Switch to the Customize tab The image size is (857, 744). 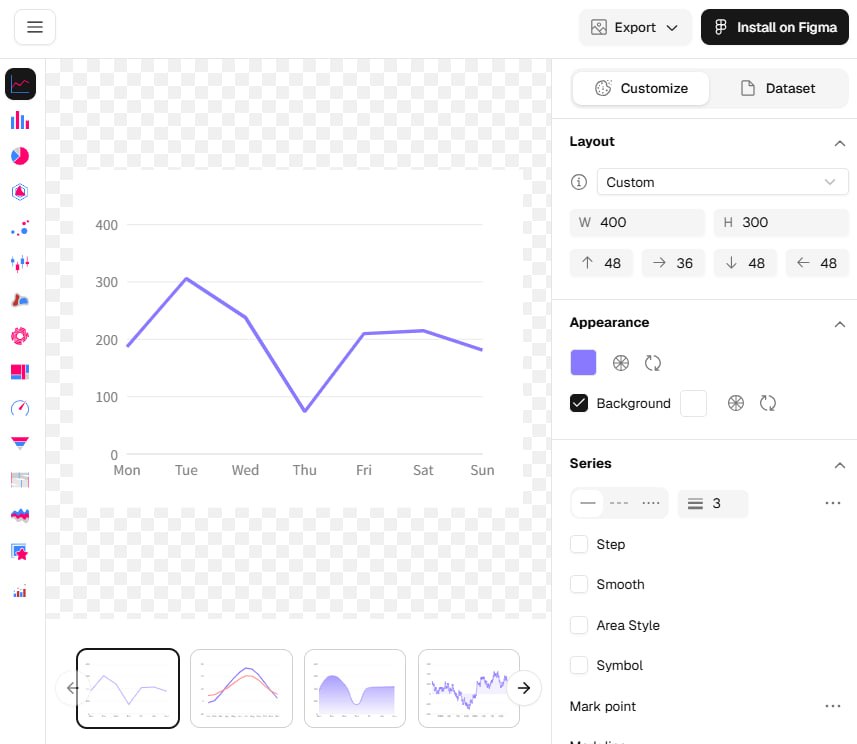[641, 88]
